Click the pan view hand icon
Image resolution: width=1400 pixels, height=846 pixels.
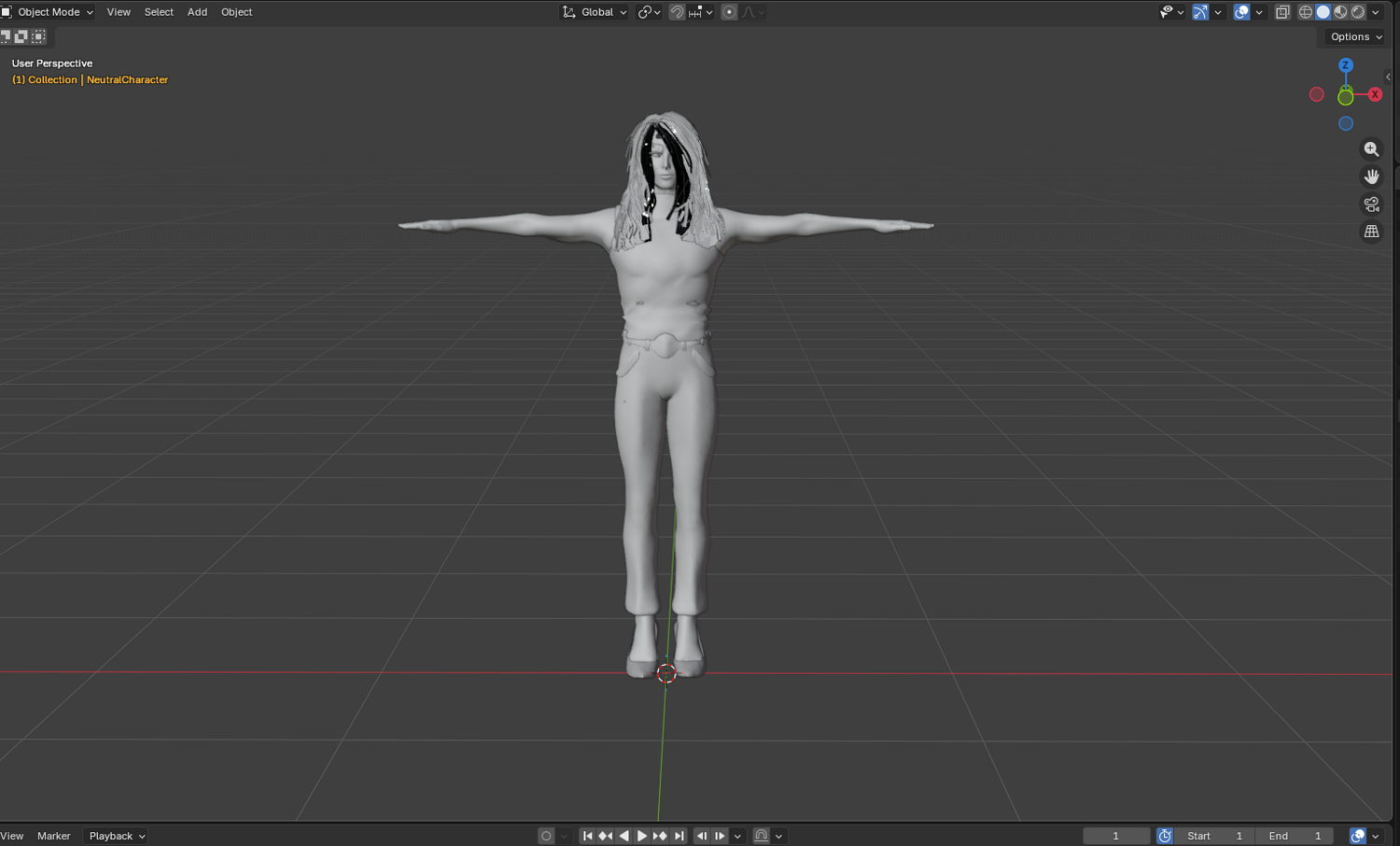point(1371,176)
